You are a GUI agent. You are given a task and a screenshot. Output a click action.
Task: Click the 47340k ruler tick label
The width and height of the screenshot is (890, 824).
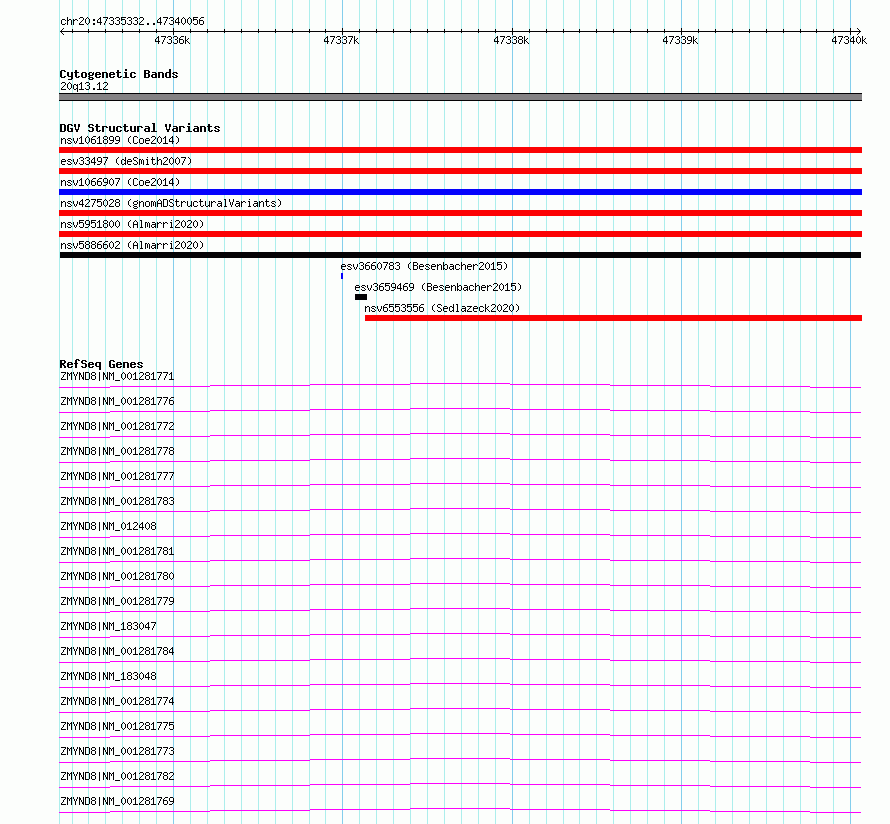[849, 40]
